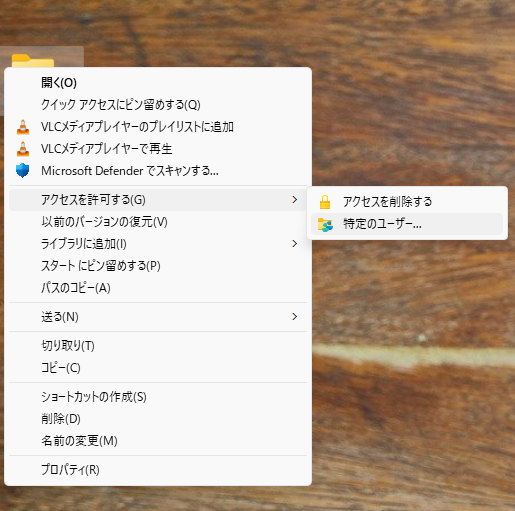Screen dimensions: 515x511
Task: Choose VLCメディアプレイヤーで再生
Action: click(x=158, y=149)
